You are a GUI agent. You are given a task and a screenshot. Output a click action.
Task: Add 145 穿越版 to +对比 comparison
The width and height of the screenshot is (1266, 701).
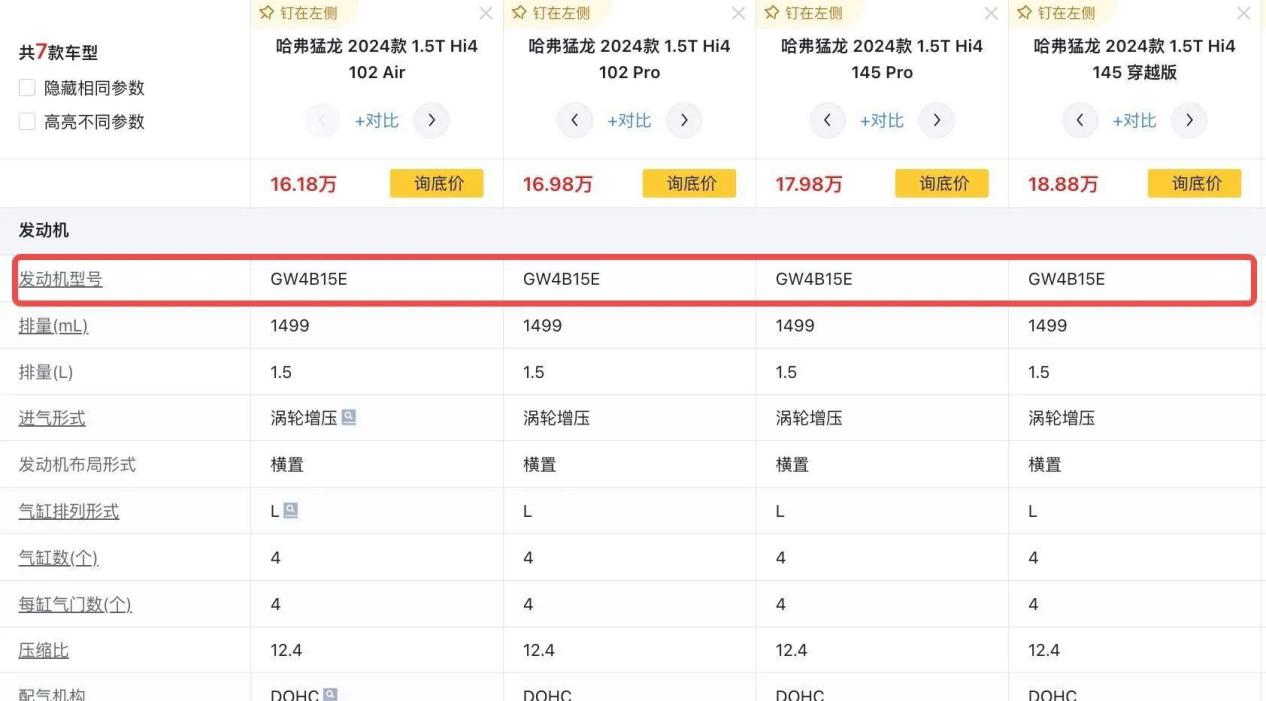(1135, 120)
